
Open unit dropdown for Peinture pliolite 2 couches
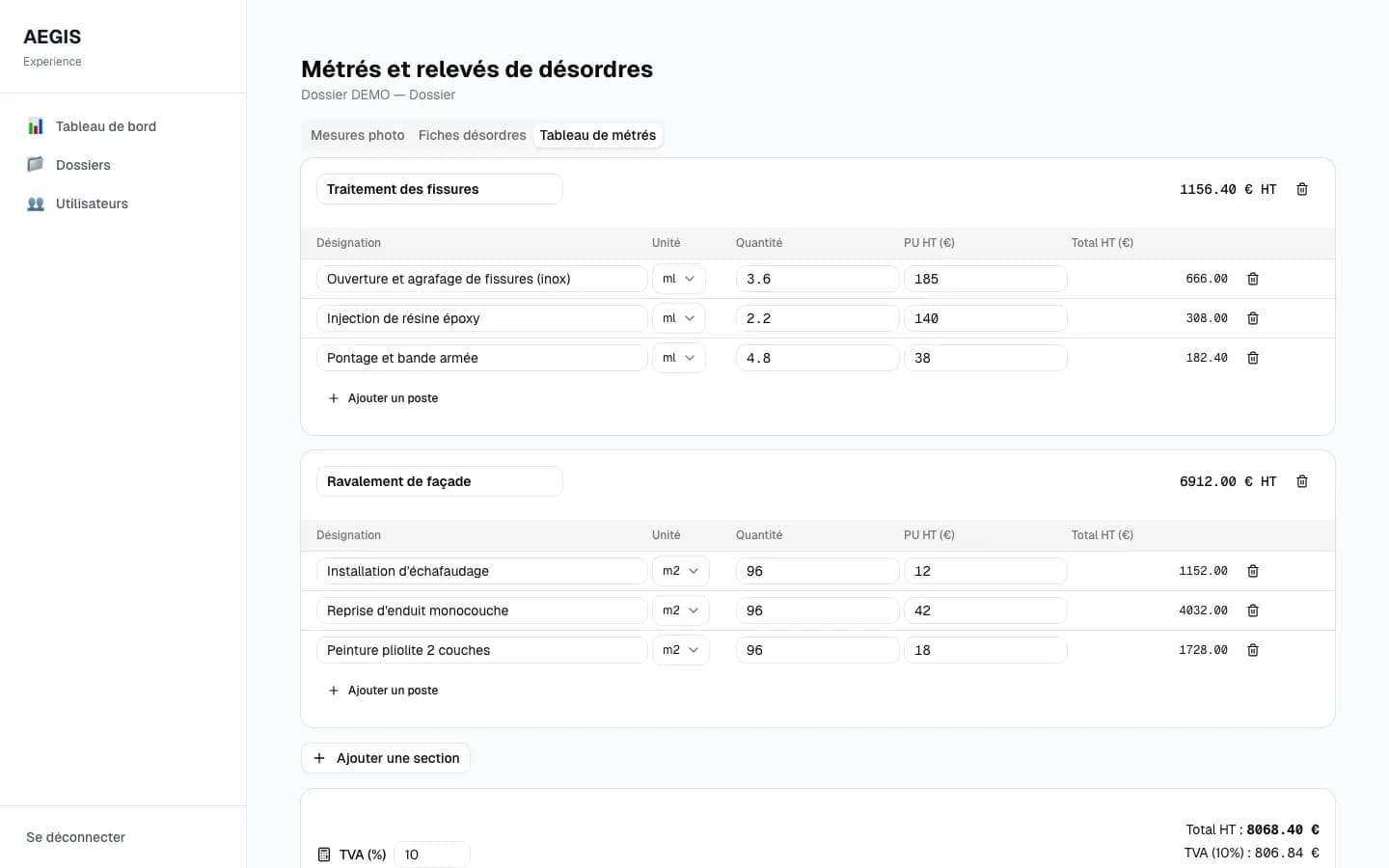(681, 650)
